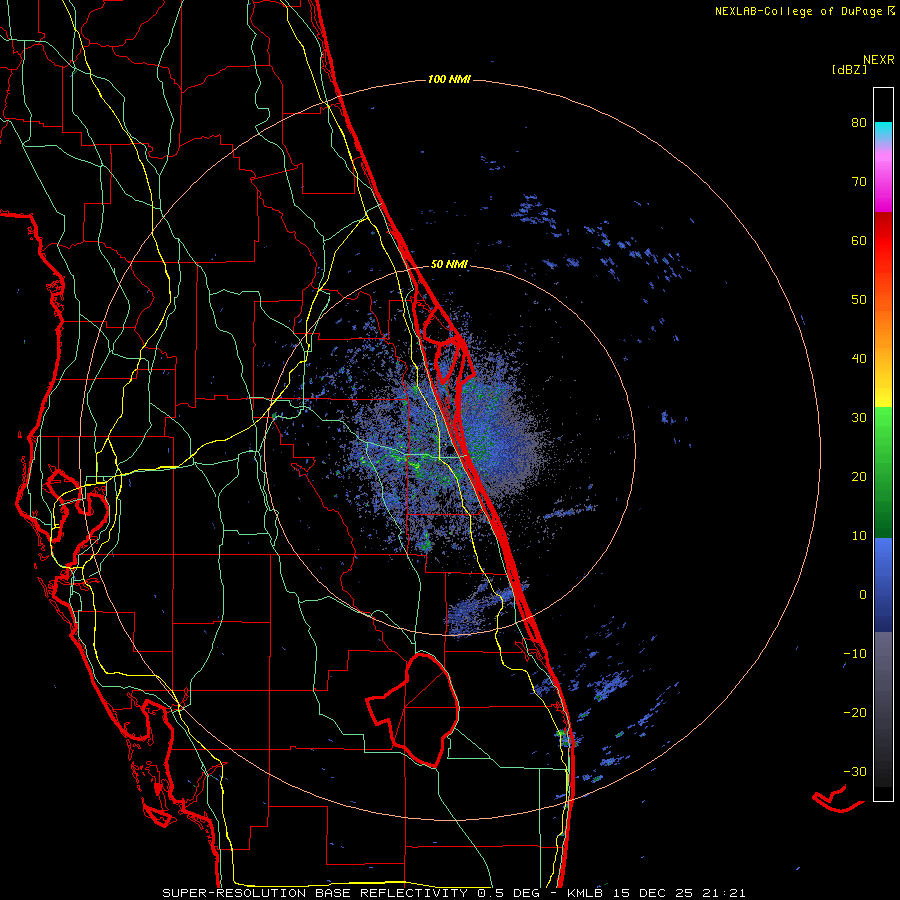The height and width of the screenshot is (900, 900).
Task: Click the blue segment of the color bar
Action: click(x=883, y=585)
